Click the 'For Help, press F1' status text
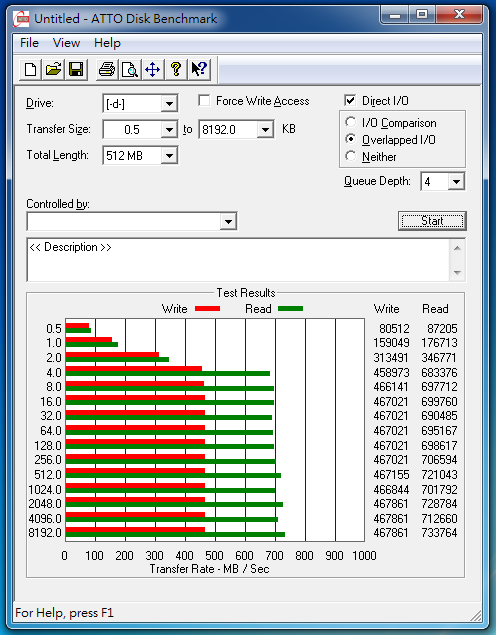Screen dimensions: 496x635 point(64,613)
